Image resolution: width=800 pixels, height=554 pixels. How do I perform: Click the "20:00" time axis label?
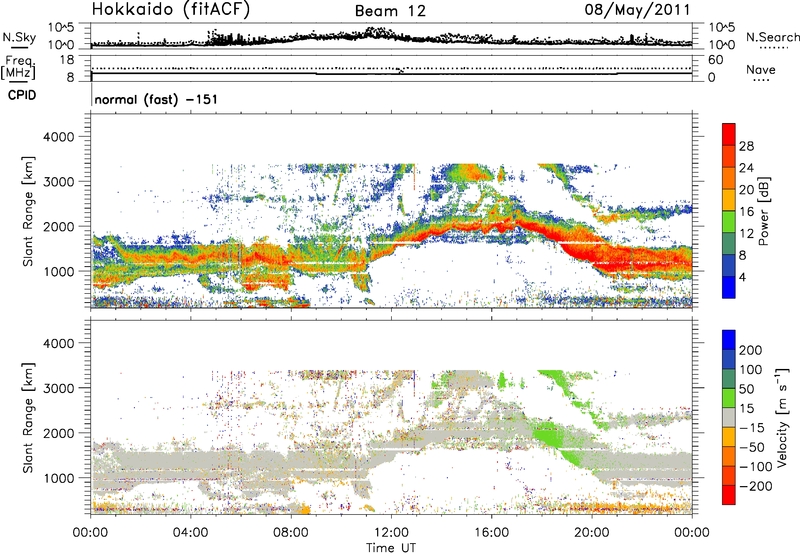(592, 533)
